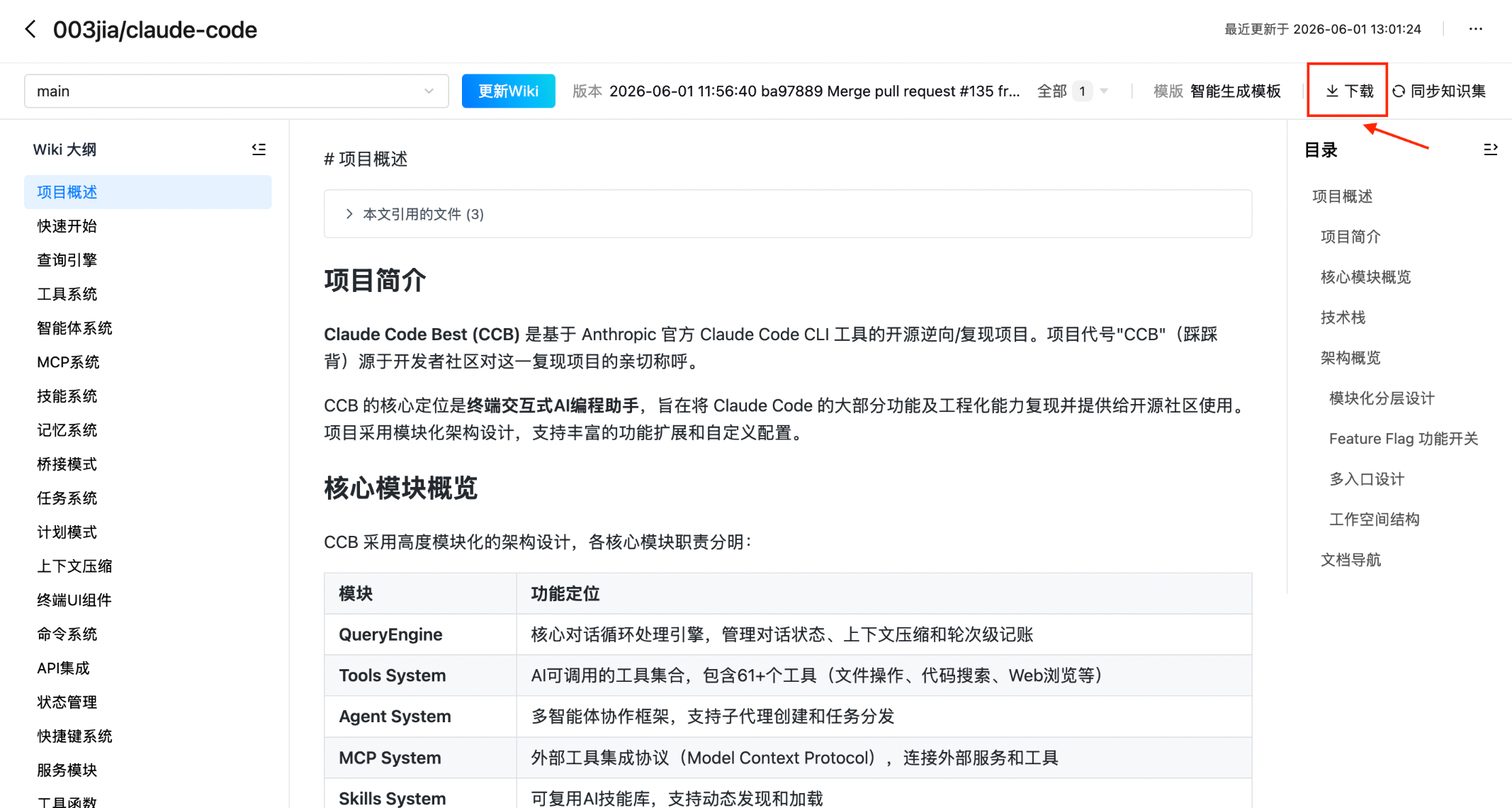Open the main branch dropdown
1512x808 pixels.
(x=236, y=91)
